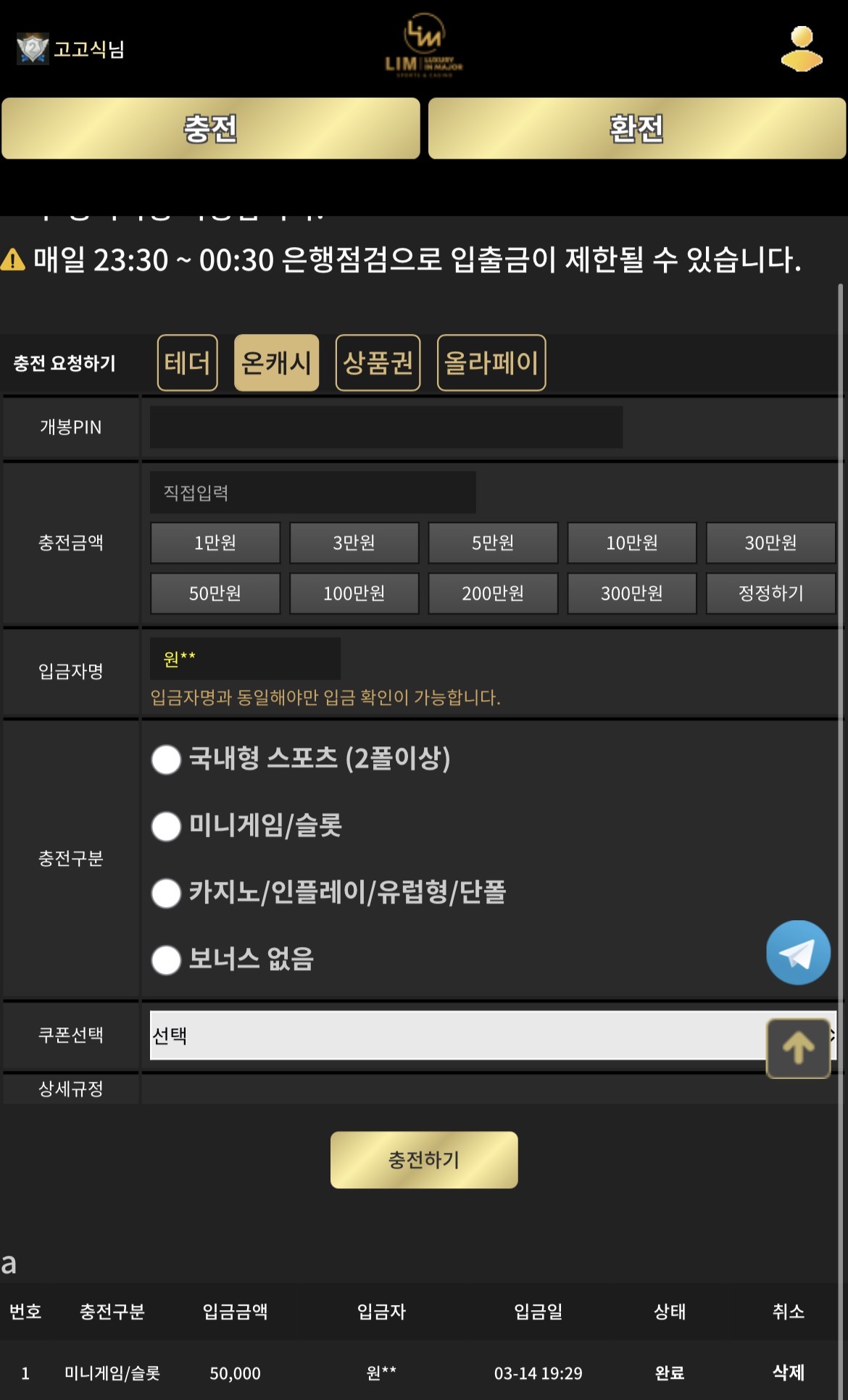
Task: Click the rank badge beside 고고식님
Action: pyautogui.click(x=33, y=49)
